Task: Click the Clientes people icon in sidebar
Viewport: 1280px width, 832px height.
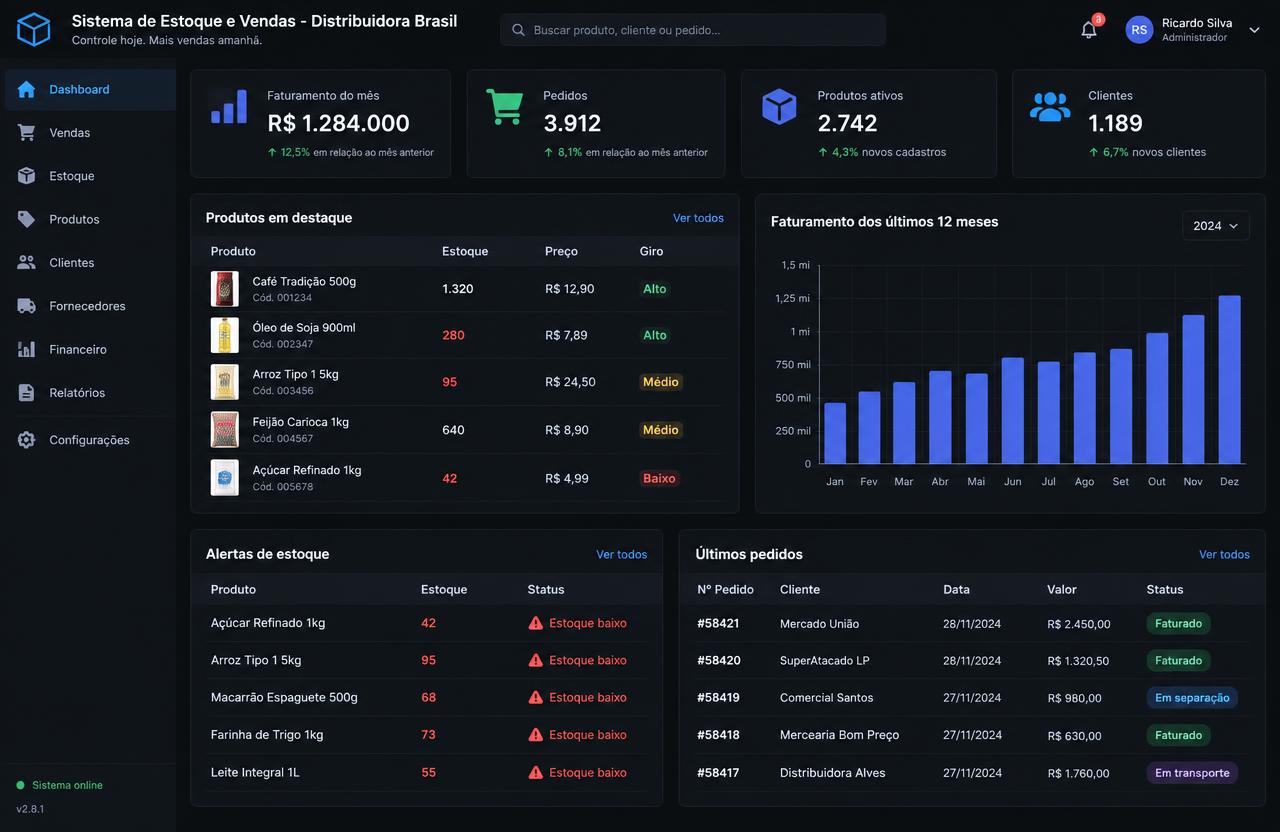Action: click(x=26, y=262)
